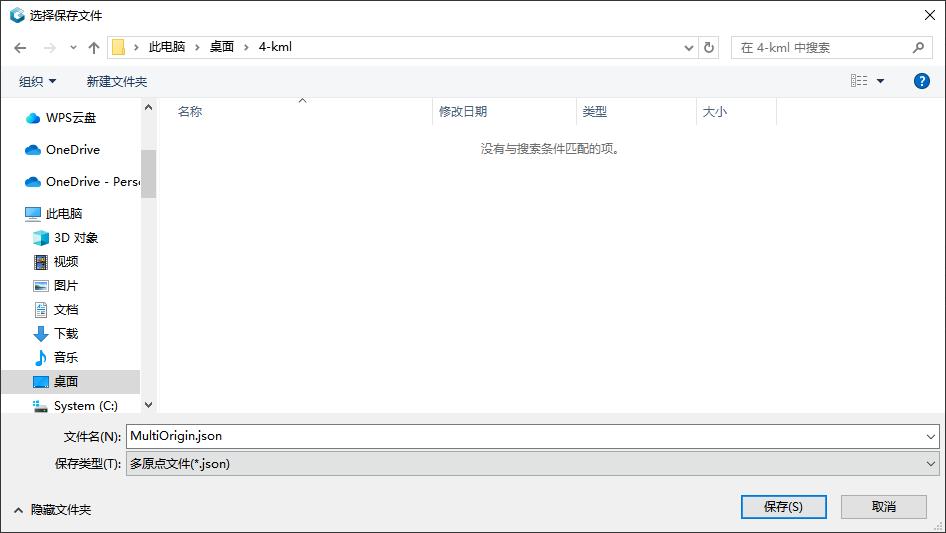The height and width of the screenshot is (533, 946).
Task: Click the 保存(S) button
Action: point(784,506)
